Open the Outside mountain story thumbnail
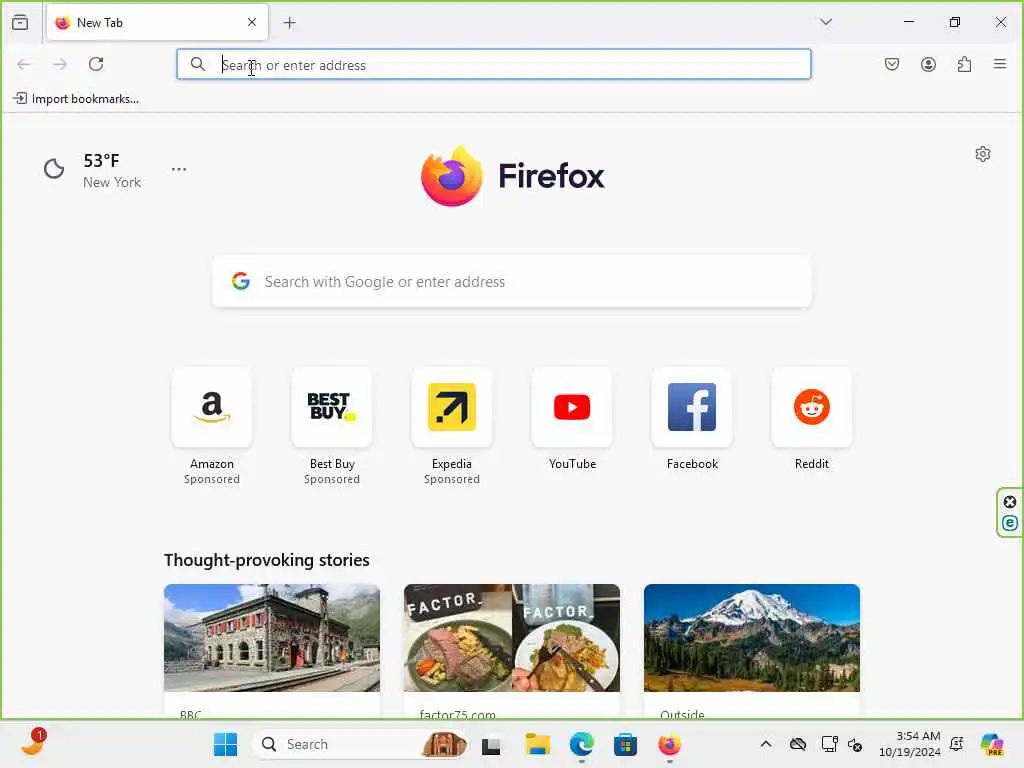 pyautogui.click(x=752, y=638)
